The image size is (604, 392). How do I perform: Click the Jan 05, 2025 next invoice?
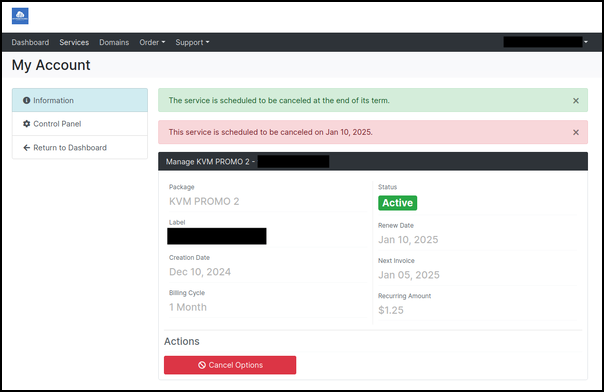(409, 275)
